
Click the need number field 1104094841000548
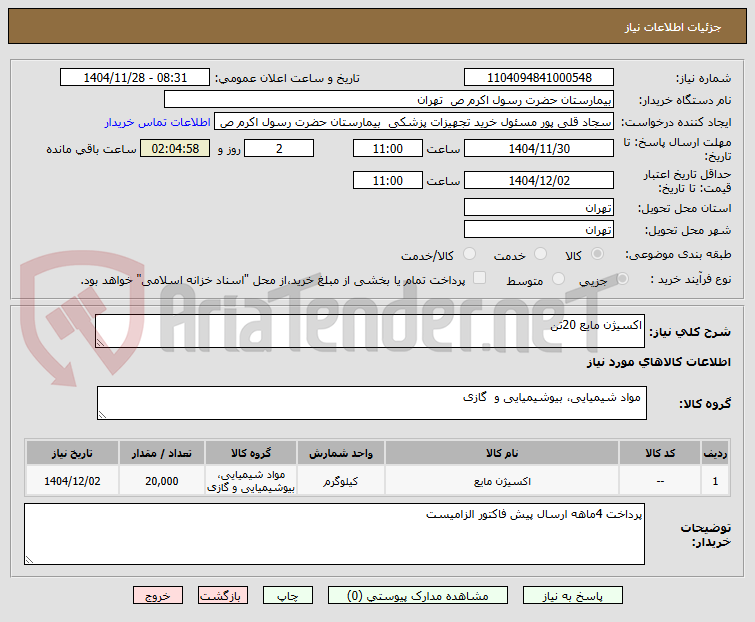(539, 77)
